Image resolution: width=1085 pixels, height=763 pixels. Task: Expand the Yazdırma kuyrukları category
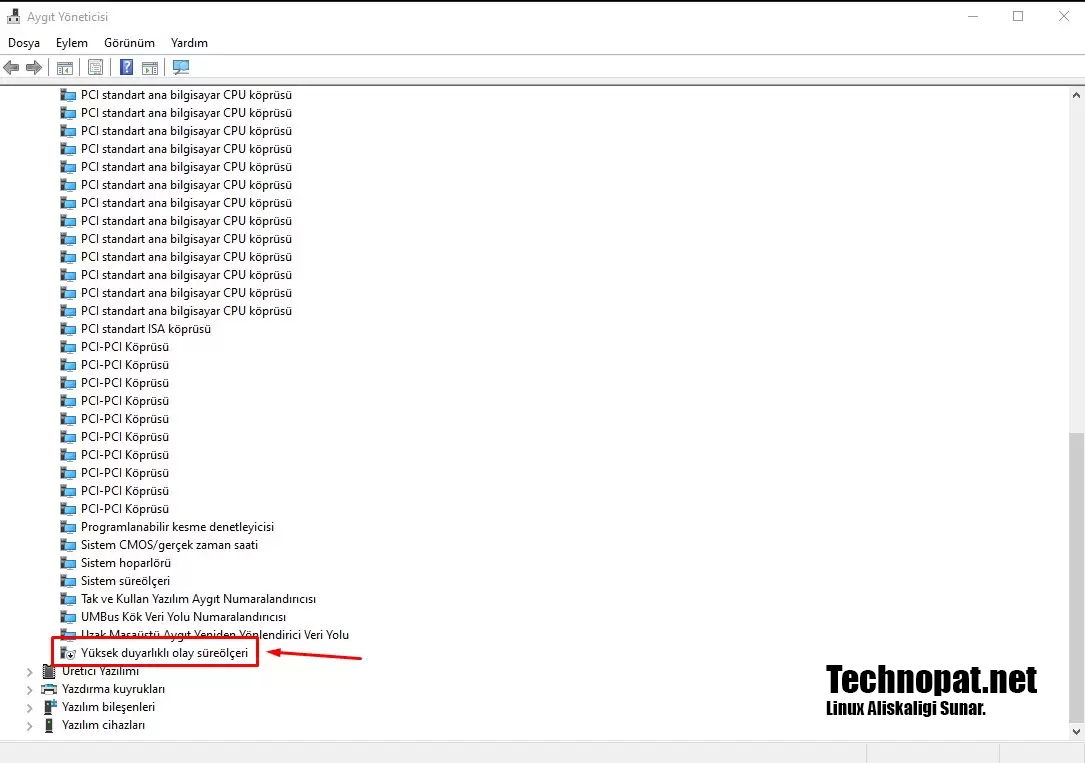[29, 689]
